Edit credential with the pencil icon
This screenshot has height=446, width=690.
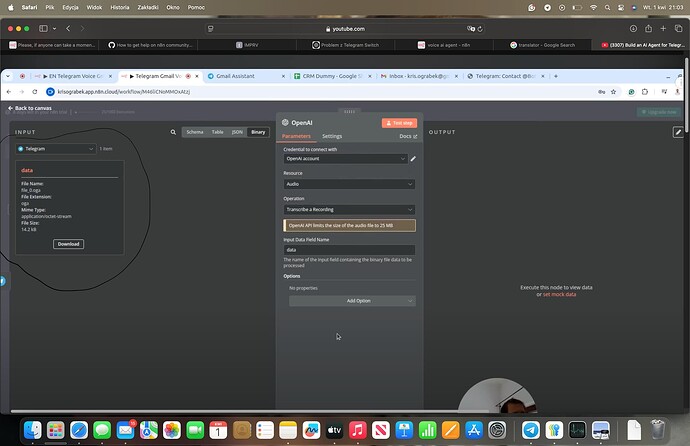[x=413, y=159]
